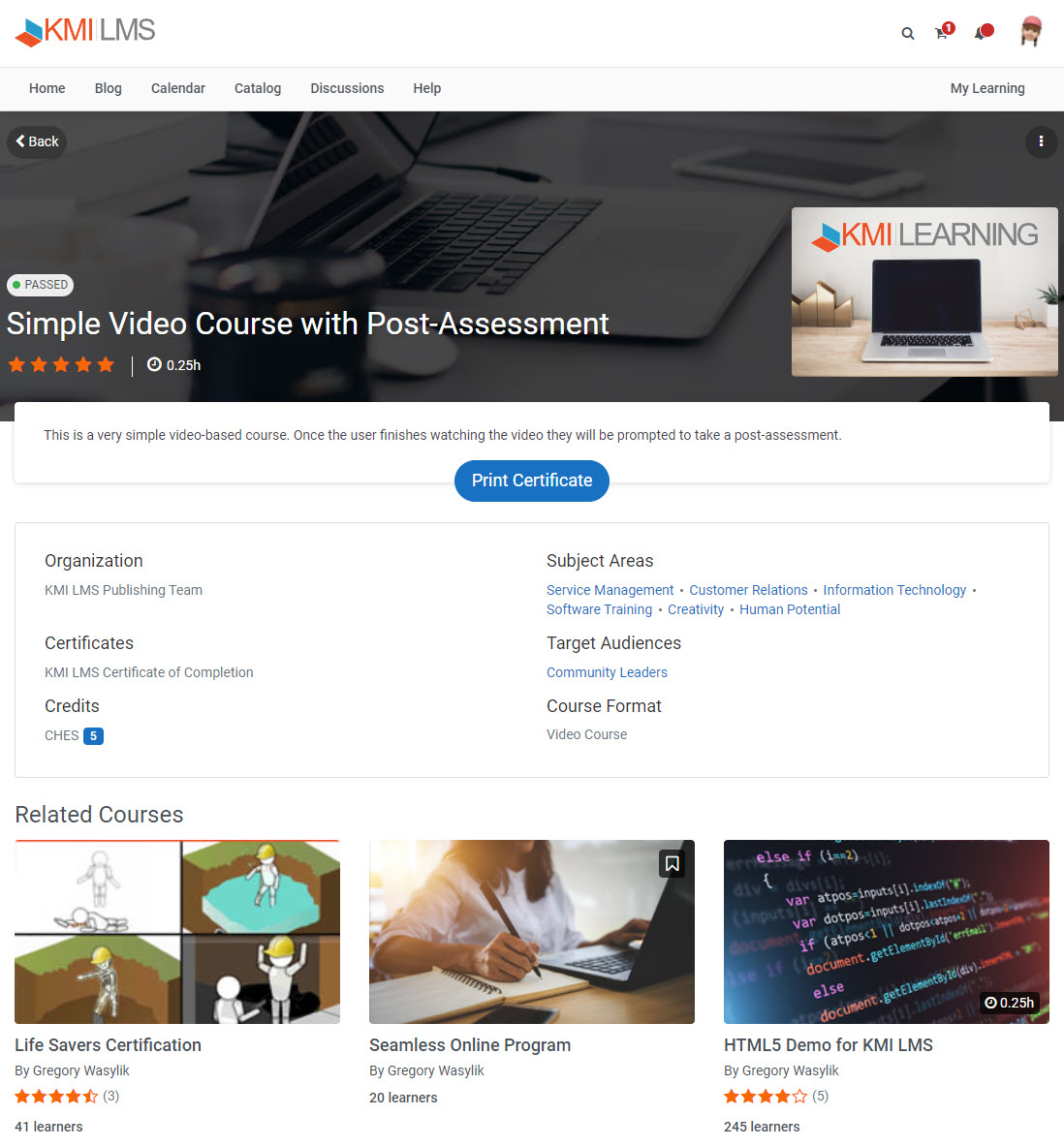Screen dimensions: 1064x1147
Task: Click the CHES credits badge showing 5
Action: 93,736
